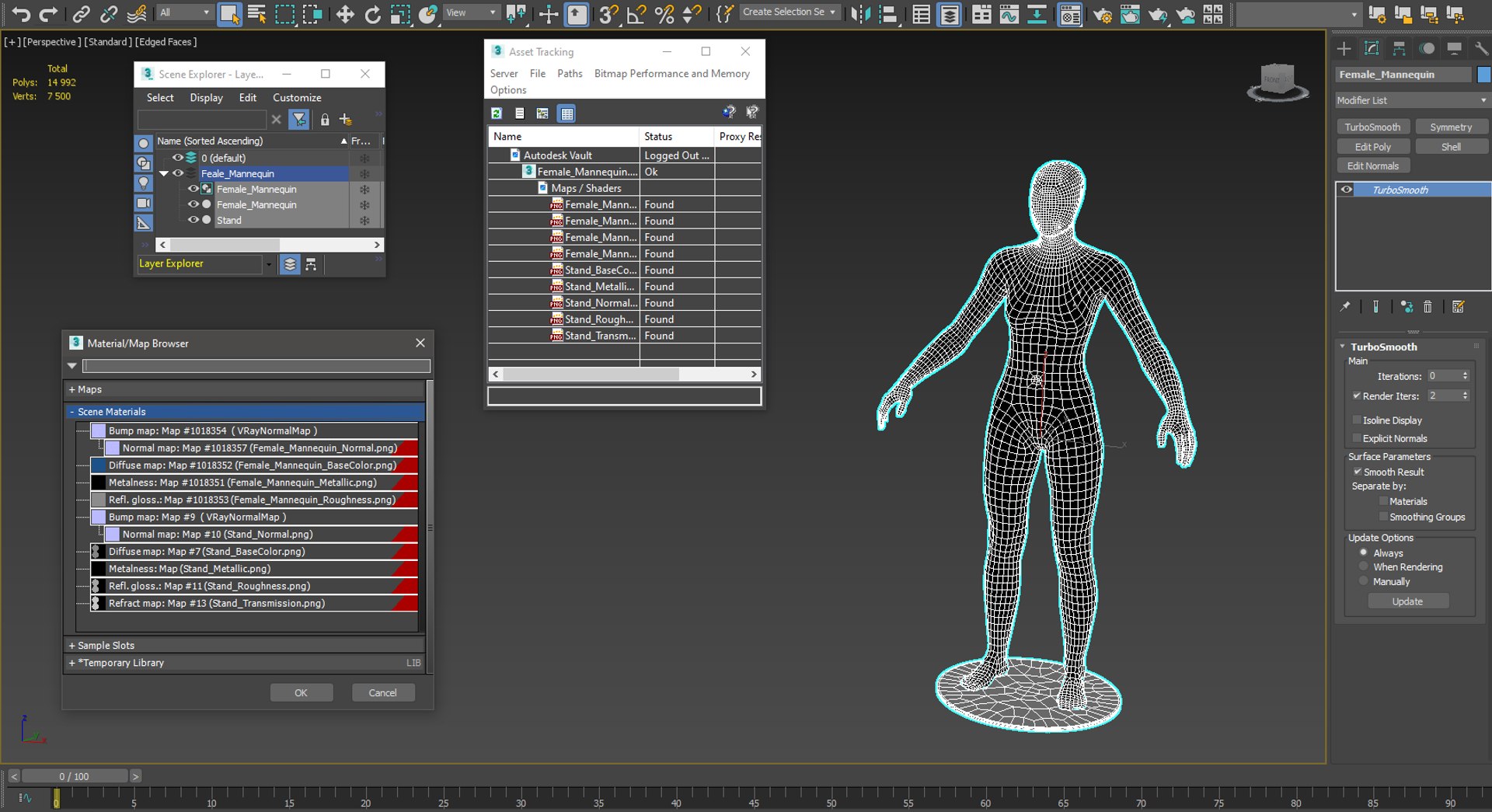Image resolution: width=1492 pixels, height=812 pixels.
Task: Toggle visibility of Stand in Scene Explorer
Action: tap(193, 220)
